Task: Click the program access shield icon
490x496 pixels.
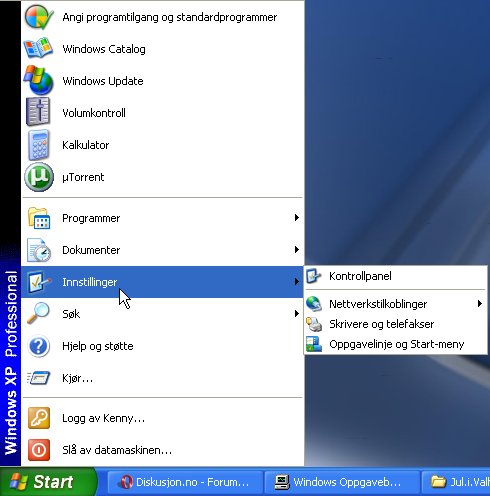Action: pyautogui.click(x=39, y=17)
